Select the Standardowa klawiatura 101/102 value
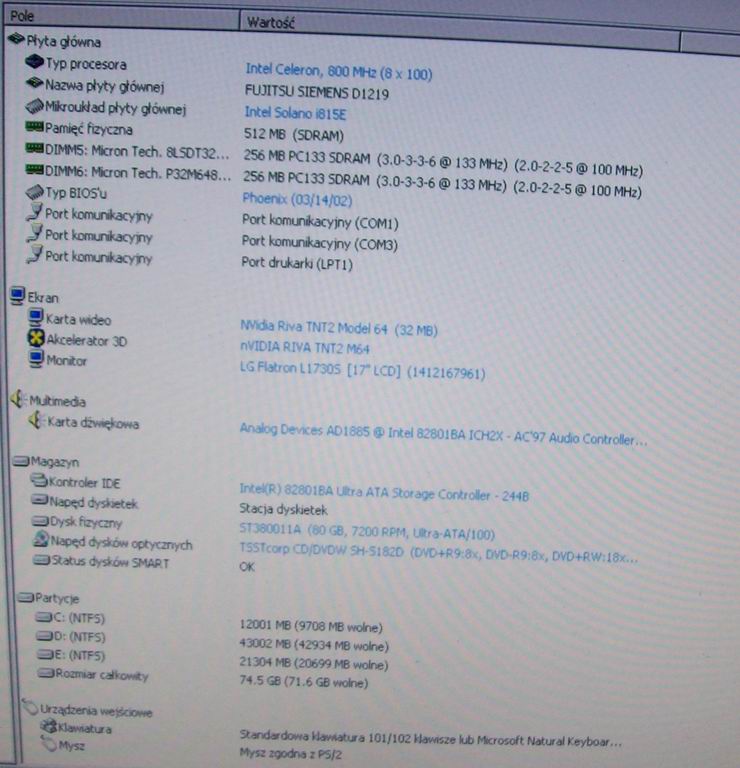This screenshot has height=768, width=740. coord(431,738)
